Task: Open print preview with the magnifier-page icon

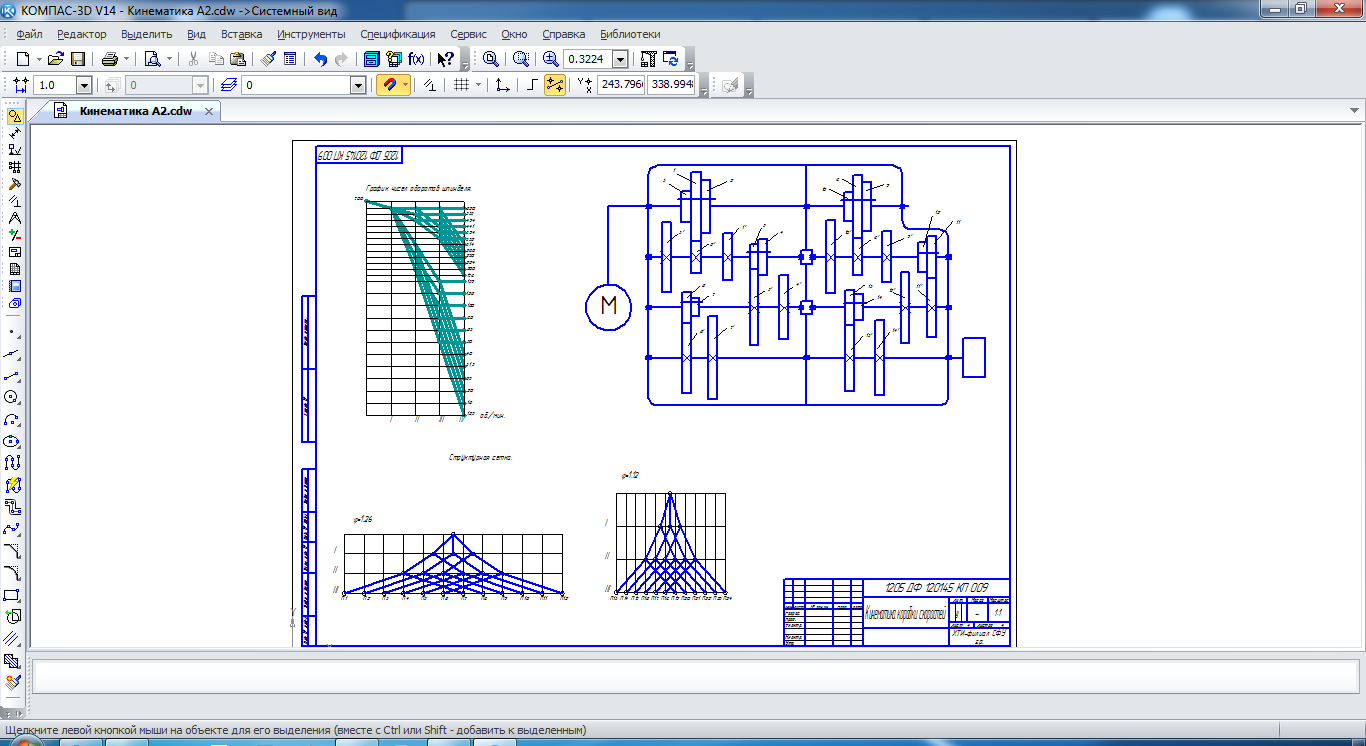Action: point(152,59)
